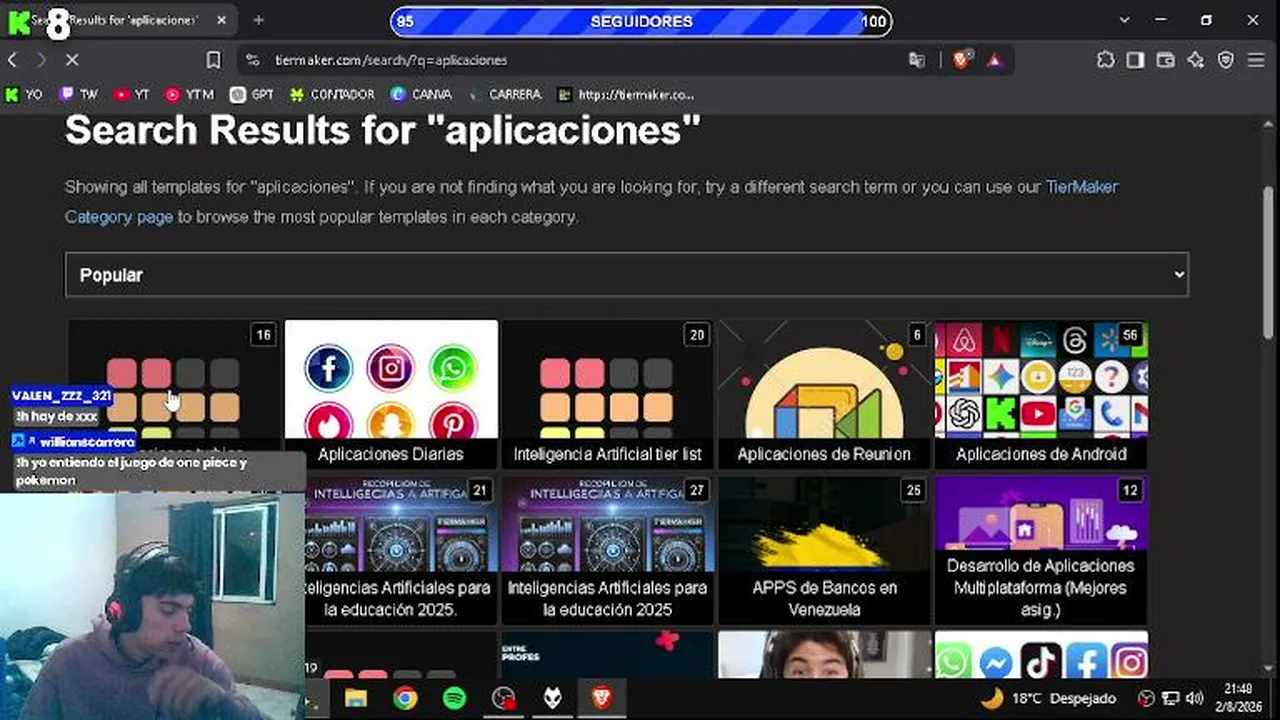The width and height of the screenshot is (1280, 720).
Task: Open the Aplicaciones Diarias template
Action: (x=391, y=394)
